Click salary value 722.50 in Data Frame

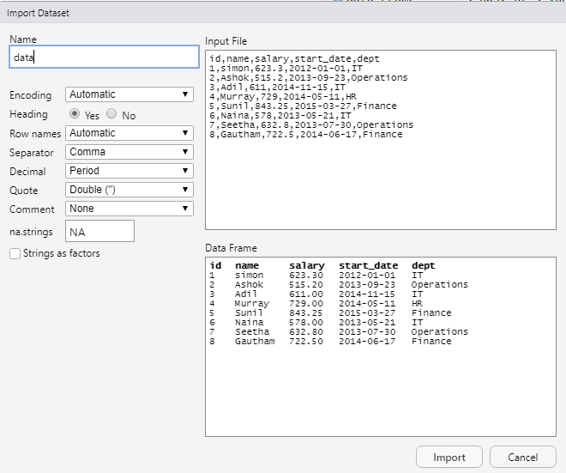[x=306, y=341]
